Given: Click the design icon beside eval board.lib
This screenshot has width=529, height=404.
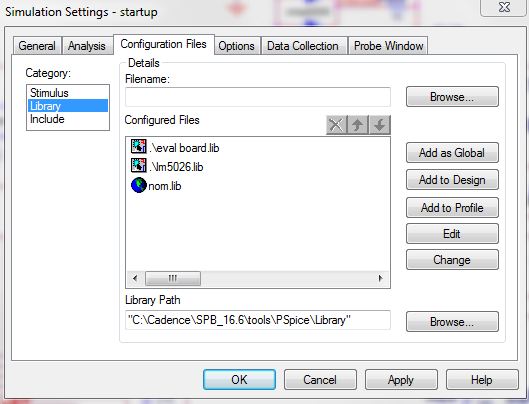Looking at the screenshot, I should click(x=138, y=146).
